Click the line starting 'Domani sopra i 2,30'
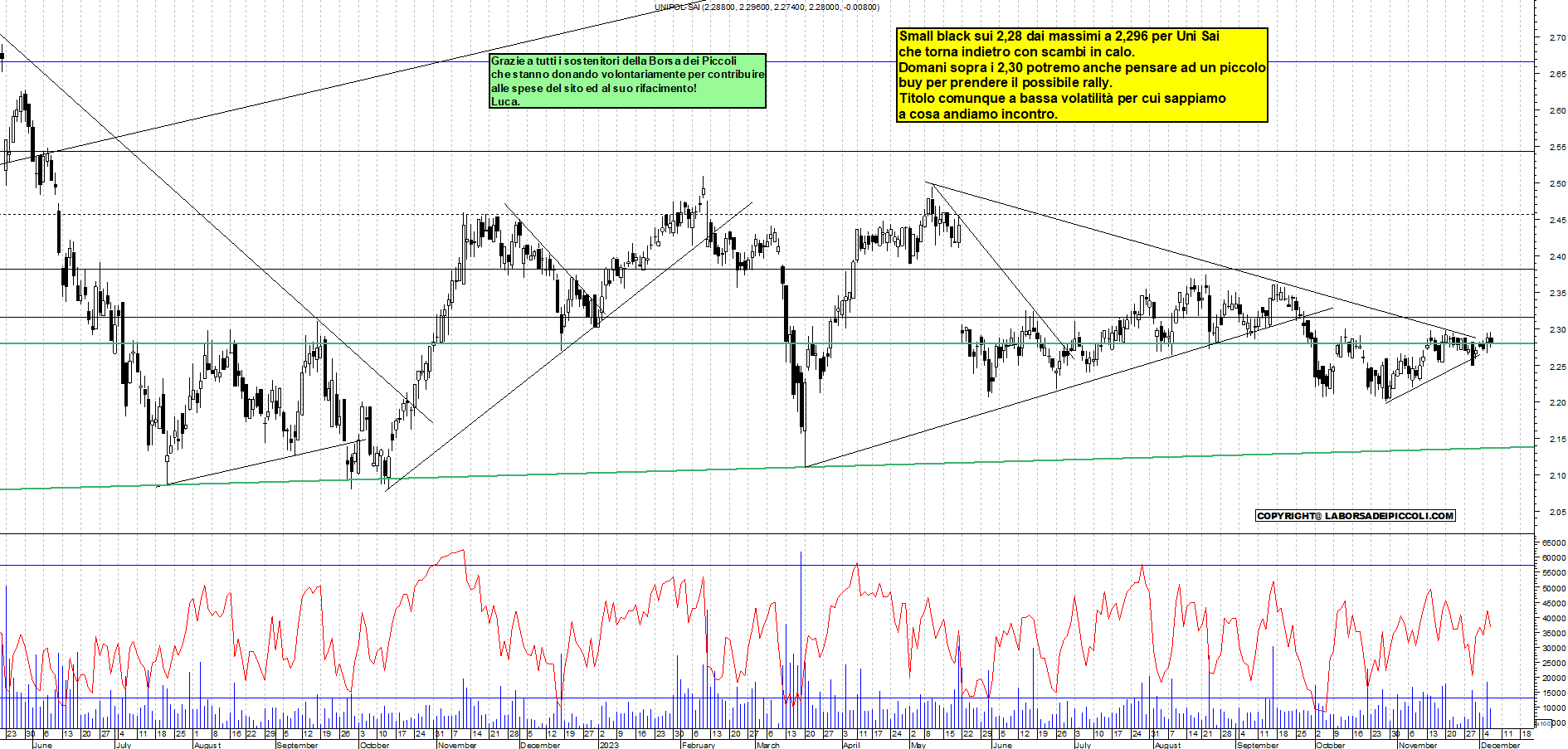The width and height of the screenshot is (1568, 749). (x=1082, y=67)
